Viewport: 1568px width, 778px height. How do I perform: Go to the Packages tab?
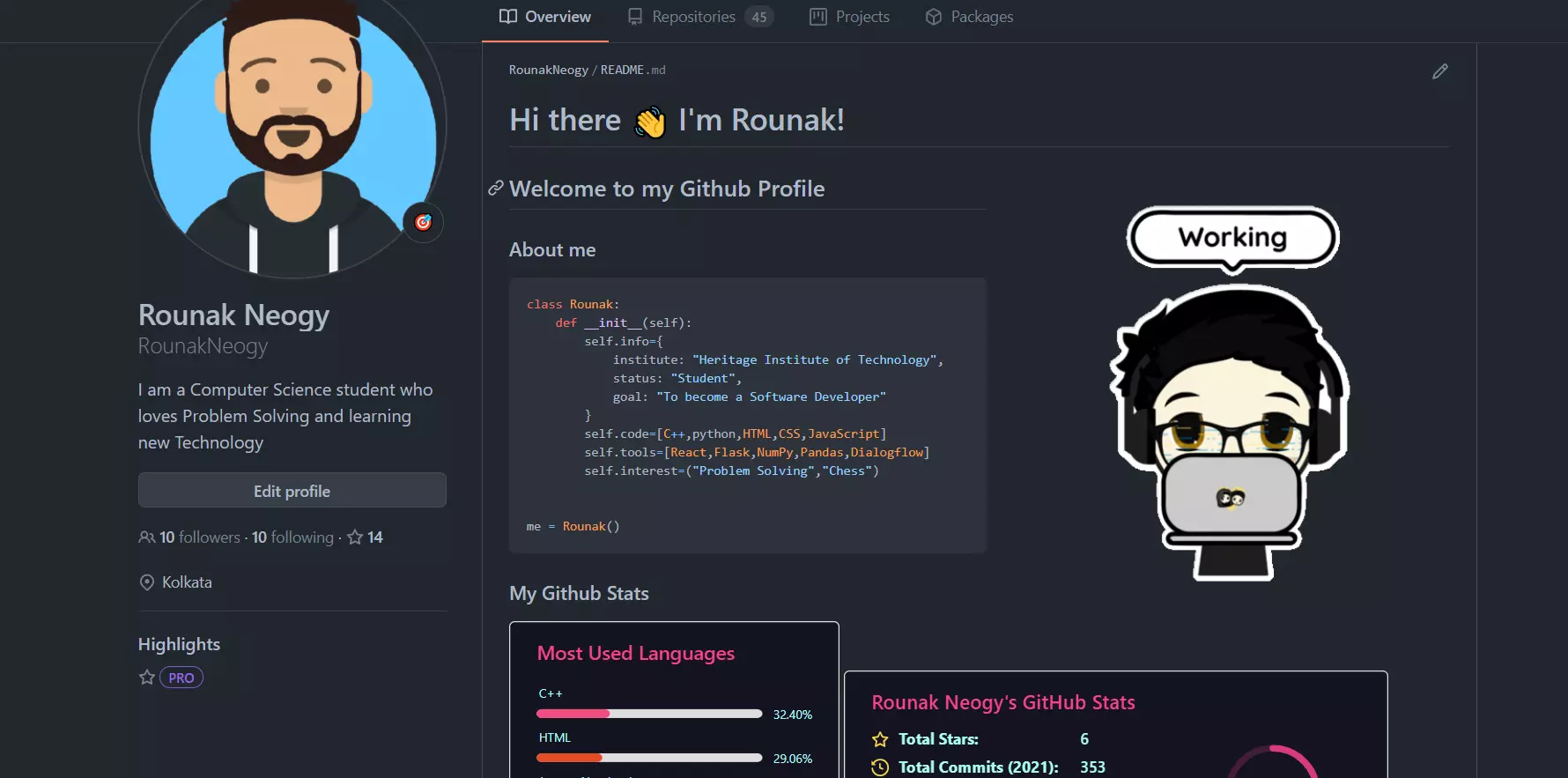click(969, 17)
